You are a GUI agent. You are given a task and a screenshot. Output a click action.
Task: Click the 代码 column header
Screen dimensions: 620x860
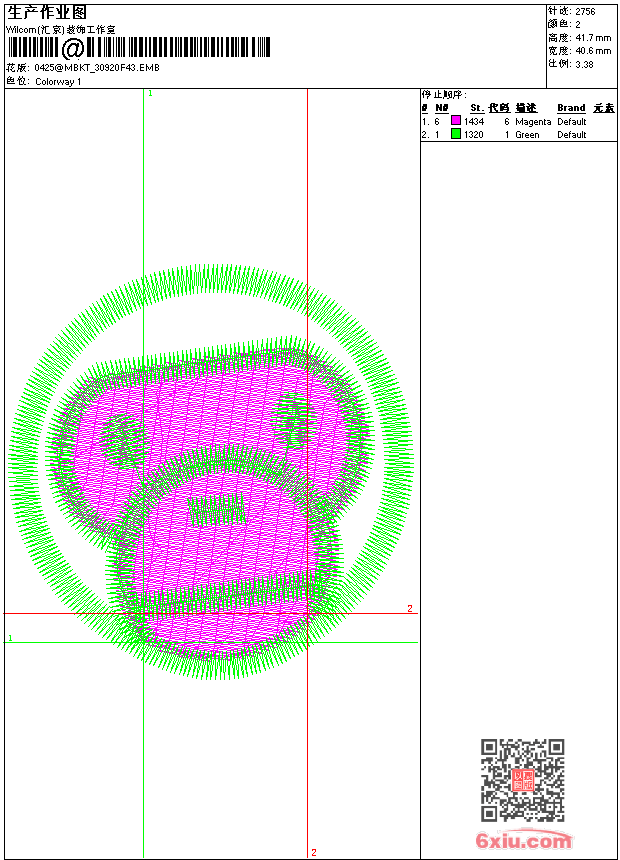(499, 108)
